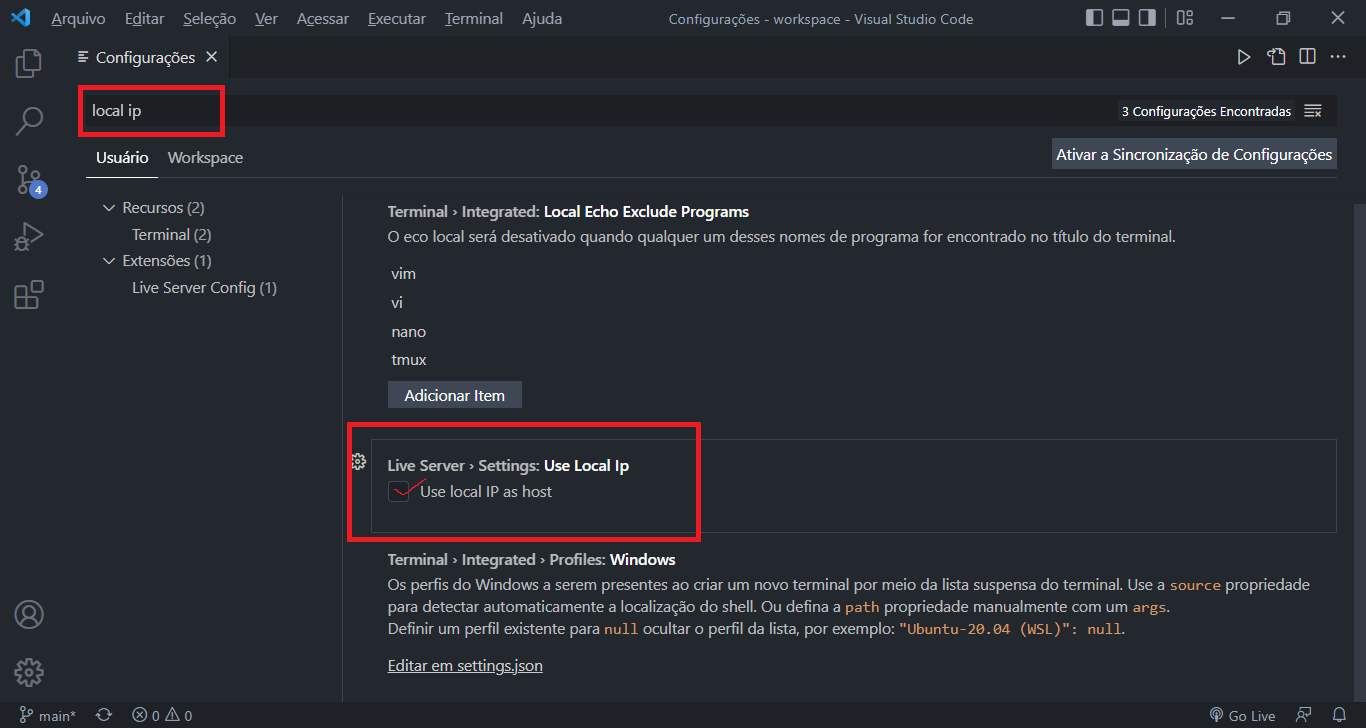Click the Profiles: Windows setting title

tap(531, 559)
